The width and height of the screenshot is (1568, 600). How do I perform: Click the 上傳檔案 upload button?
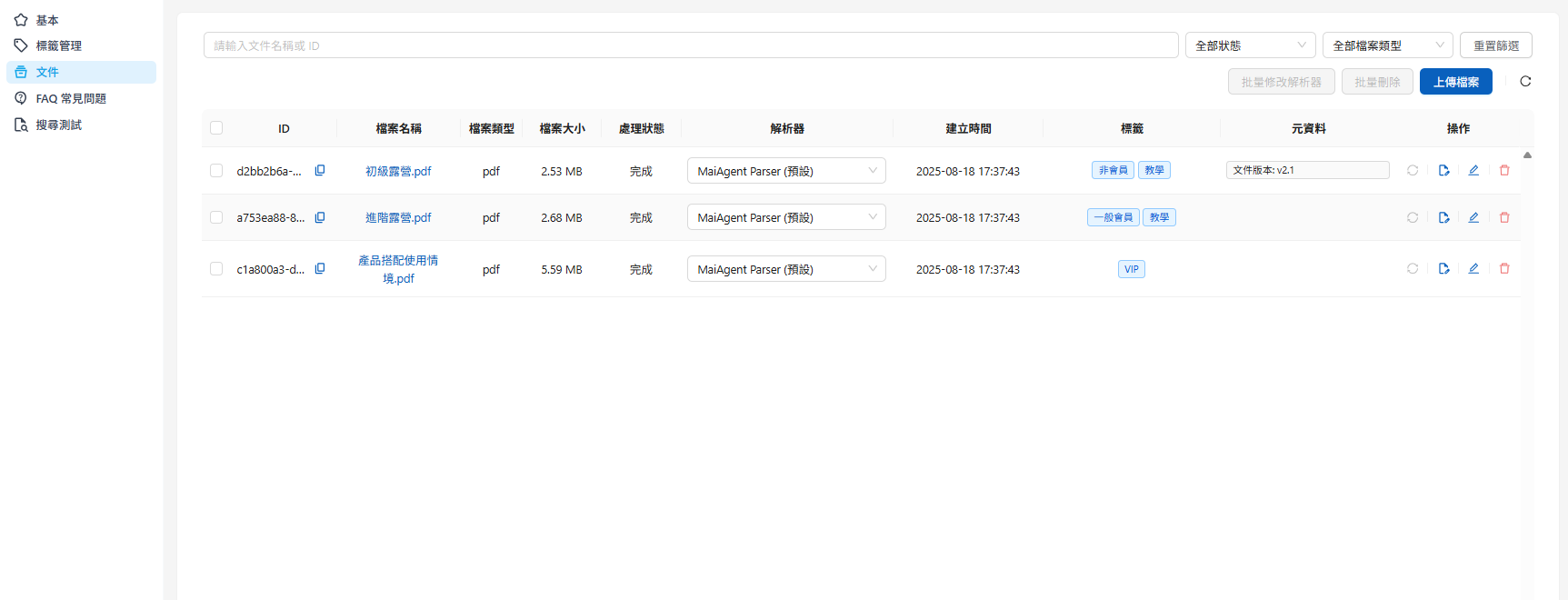[x=1455, y=82]
